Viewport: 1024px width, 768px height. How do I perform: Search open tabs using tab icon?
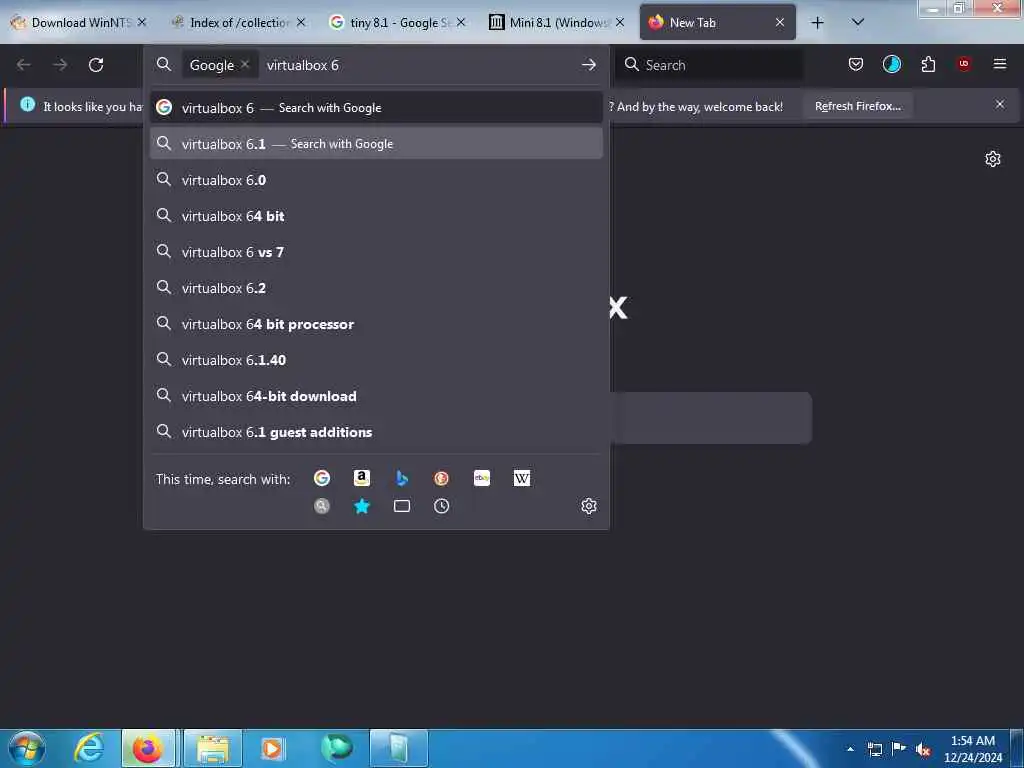[402, 506]
